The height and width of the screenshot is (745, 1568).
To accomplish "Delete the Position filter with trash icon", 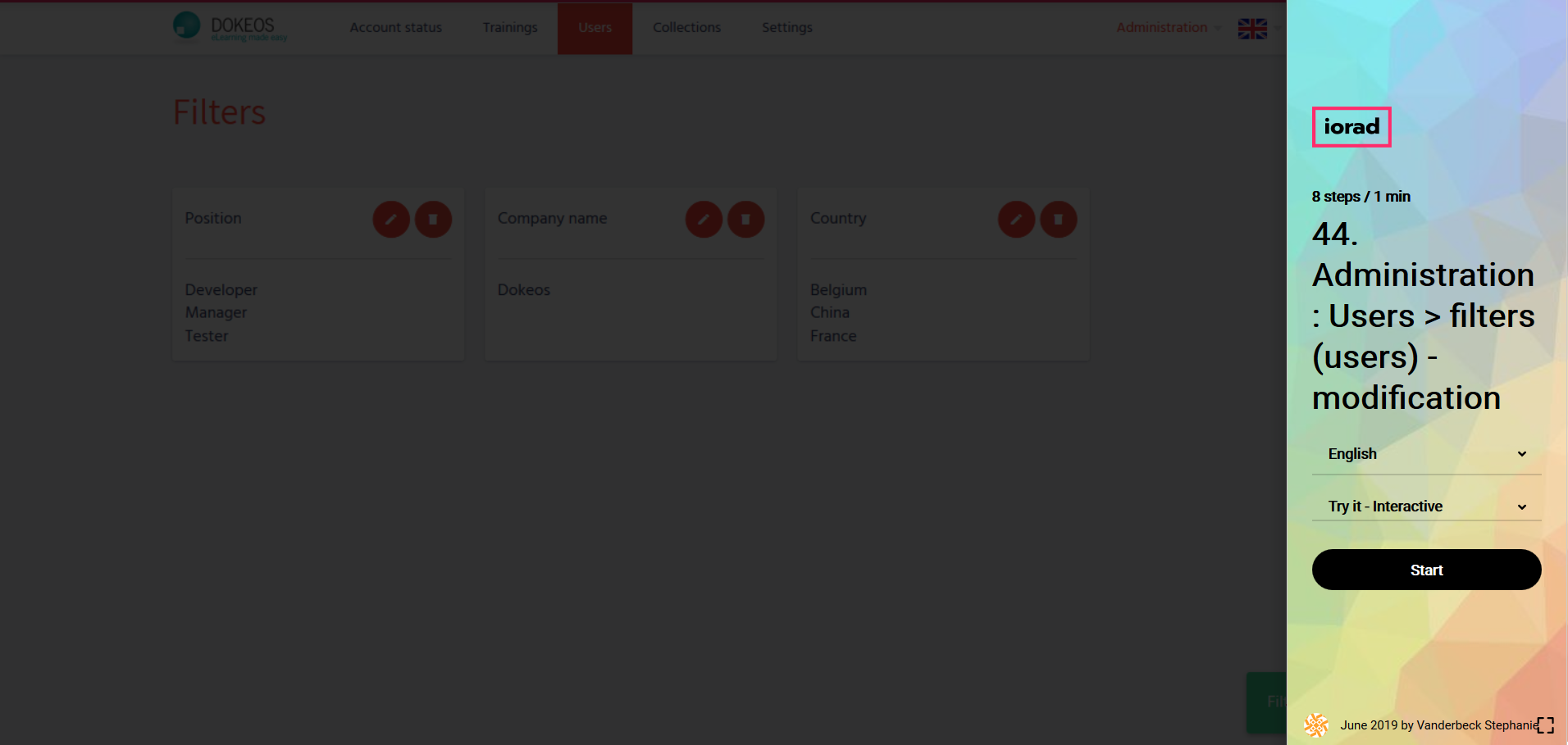I will click(433, 220).
